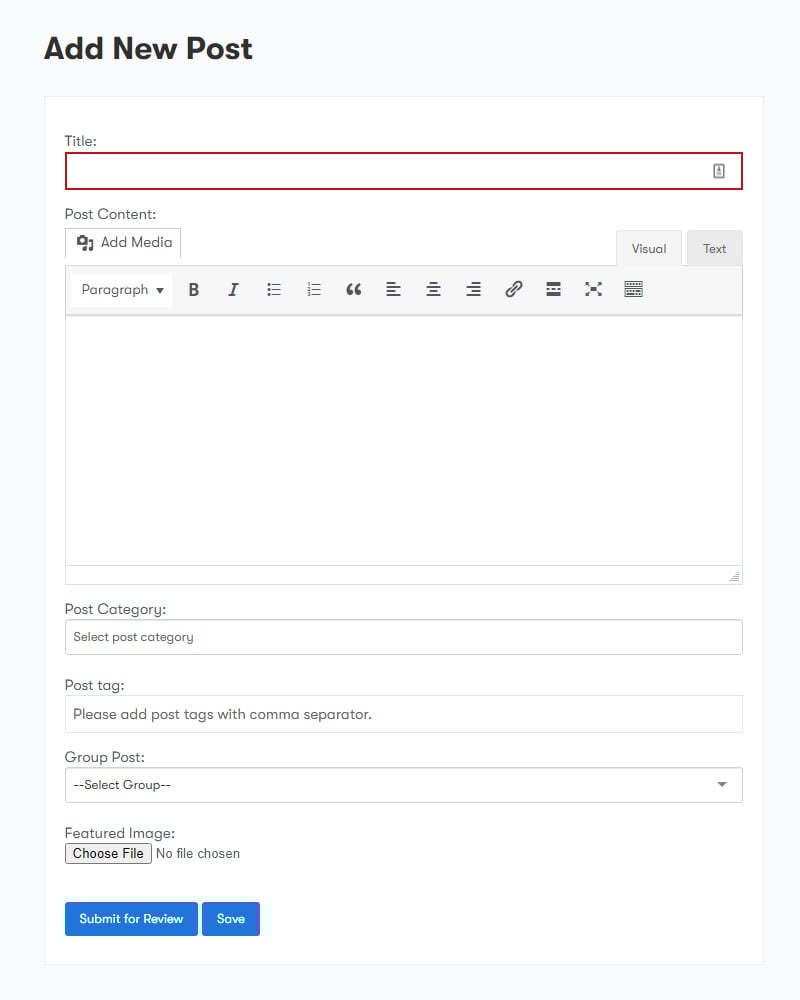Insert a blockquote
Viewport: 800px width, 1000px height.
(354, 289)
